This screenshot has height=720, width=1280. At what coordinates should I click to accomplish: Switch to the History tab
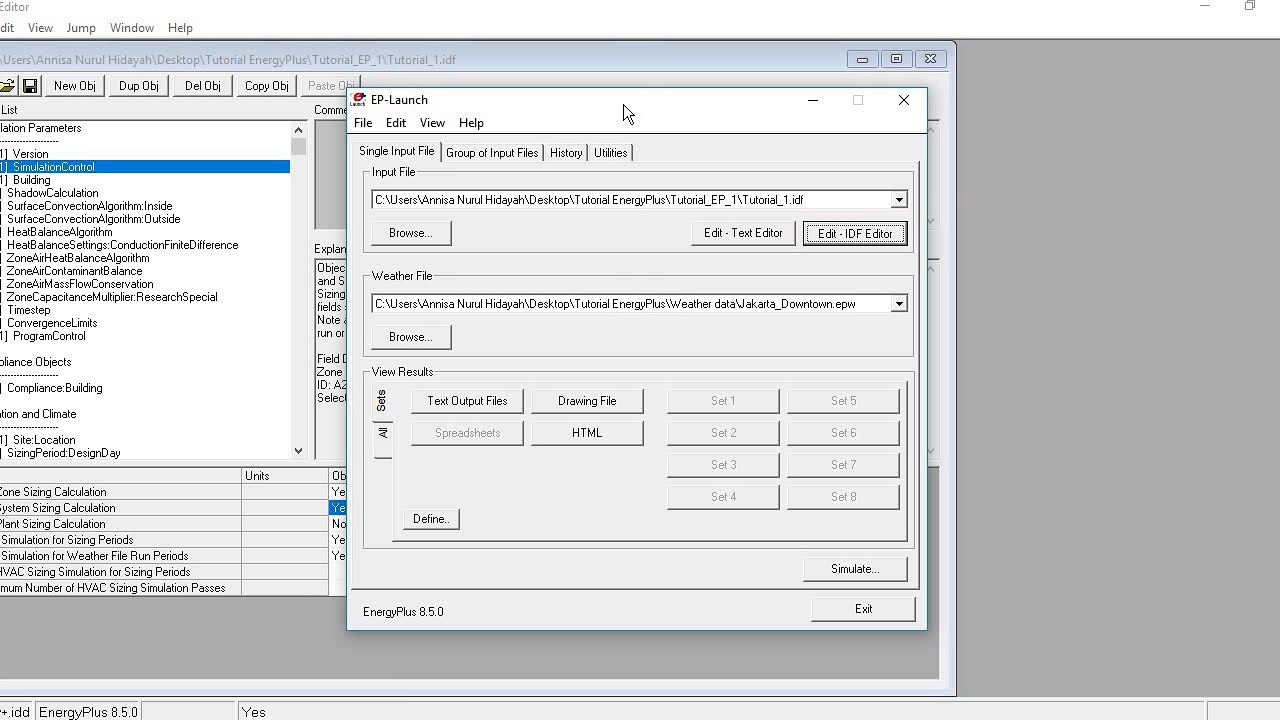click(566, 153)
